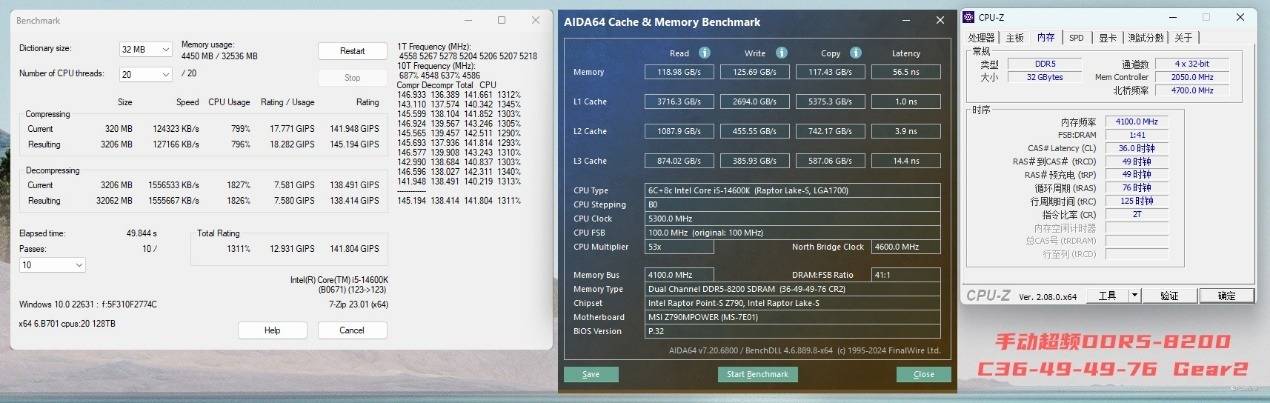Open the 处理器 tab in CPU-Z
The image size is (1270, 403).
(x=982, y=37)
